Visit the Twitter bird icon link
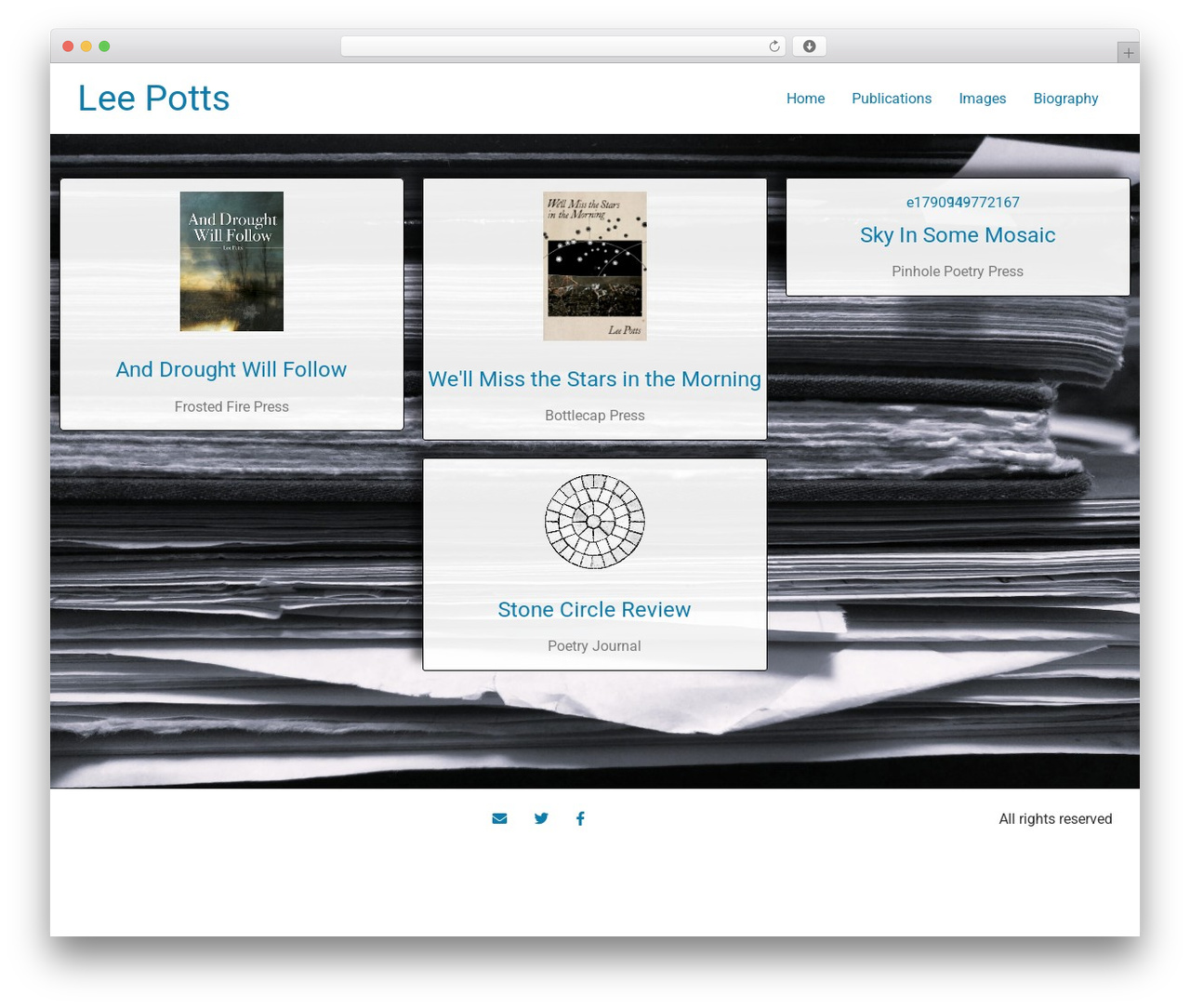Screen dimensions: 1190x1008 [x=541, y=818]
